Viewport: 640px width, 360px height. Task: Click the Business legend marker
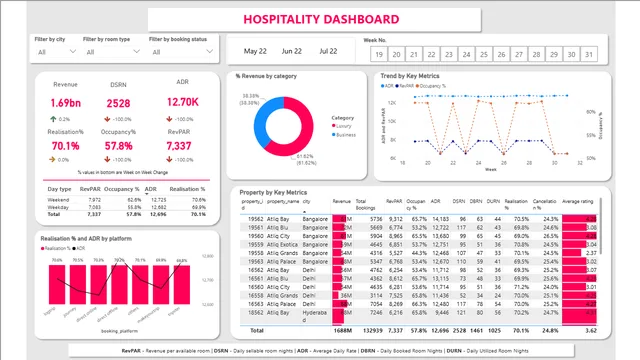point(333,135)
